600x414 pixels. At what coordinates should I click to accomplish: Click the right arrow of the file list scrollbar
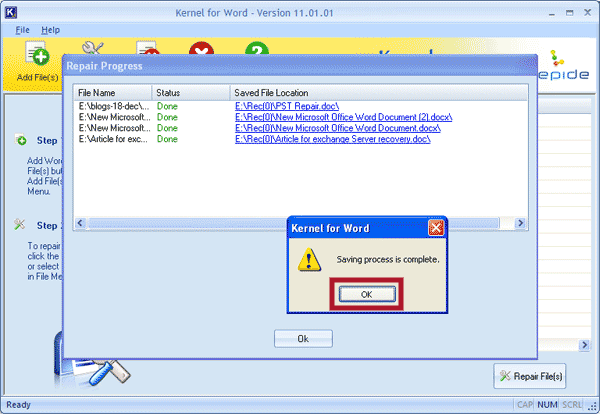[520, 223]
